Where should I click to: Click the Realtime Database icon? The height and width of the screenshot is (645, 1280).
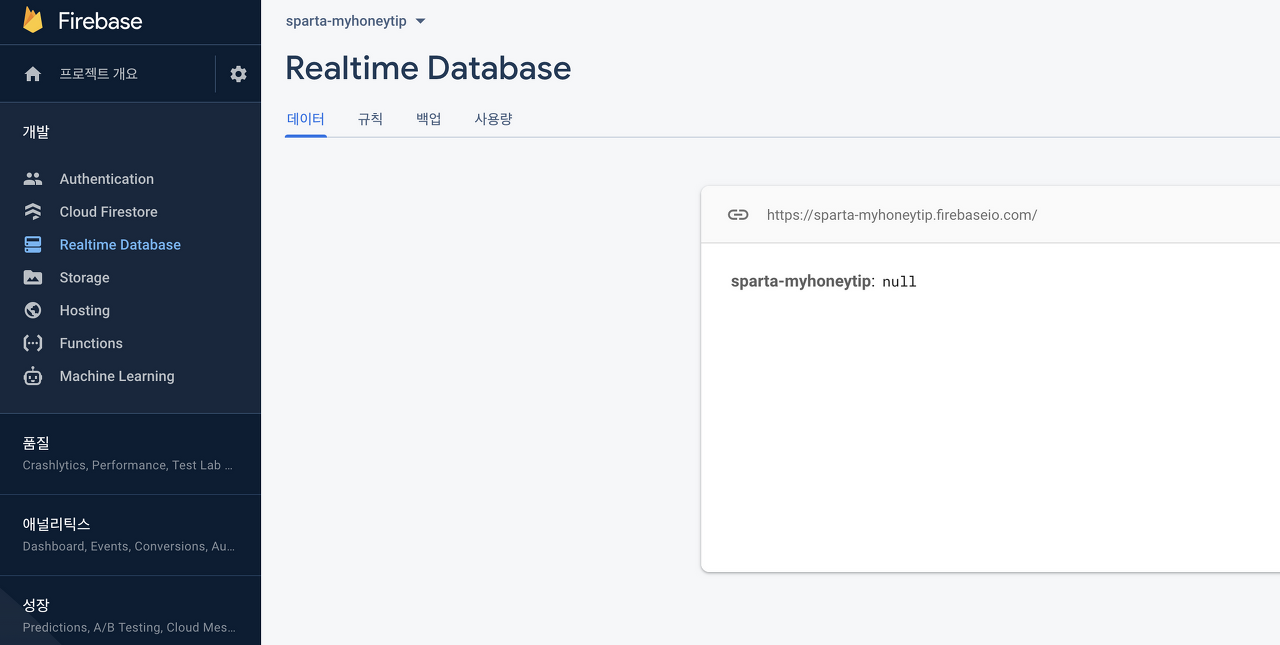[x=33, y=245]
